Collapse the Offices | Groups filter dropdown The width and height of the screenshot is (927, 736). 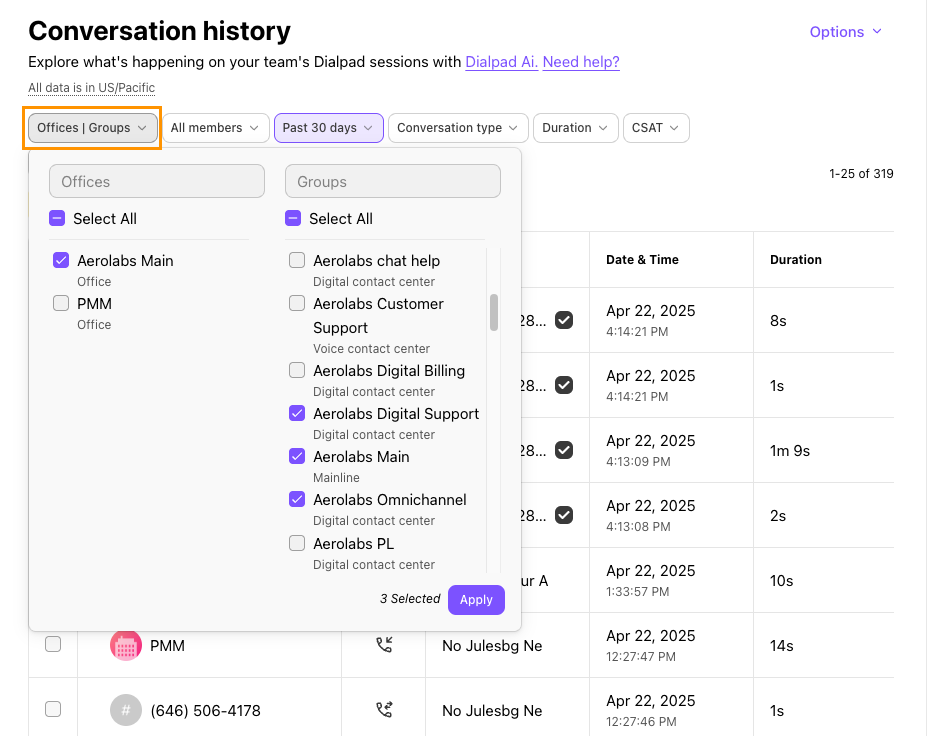[x=92, y=128]
